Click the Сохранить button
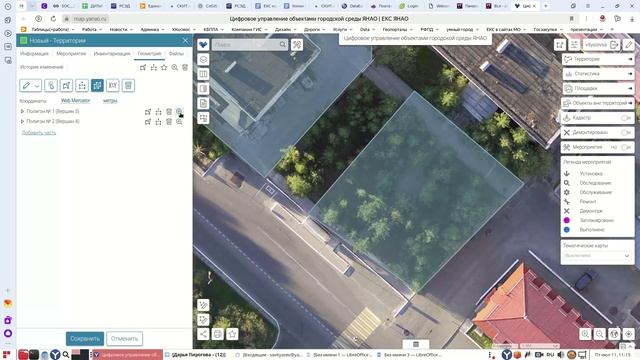640x360 pixels. 85,338
